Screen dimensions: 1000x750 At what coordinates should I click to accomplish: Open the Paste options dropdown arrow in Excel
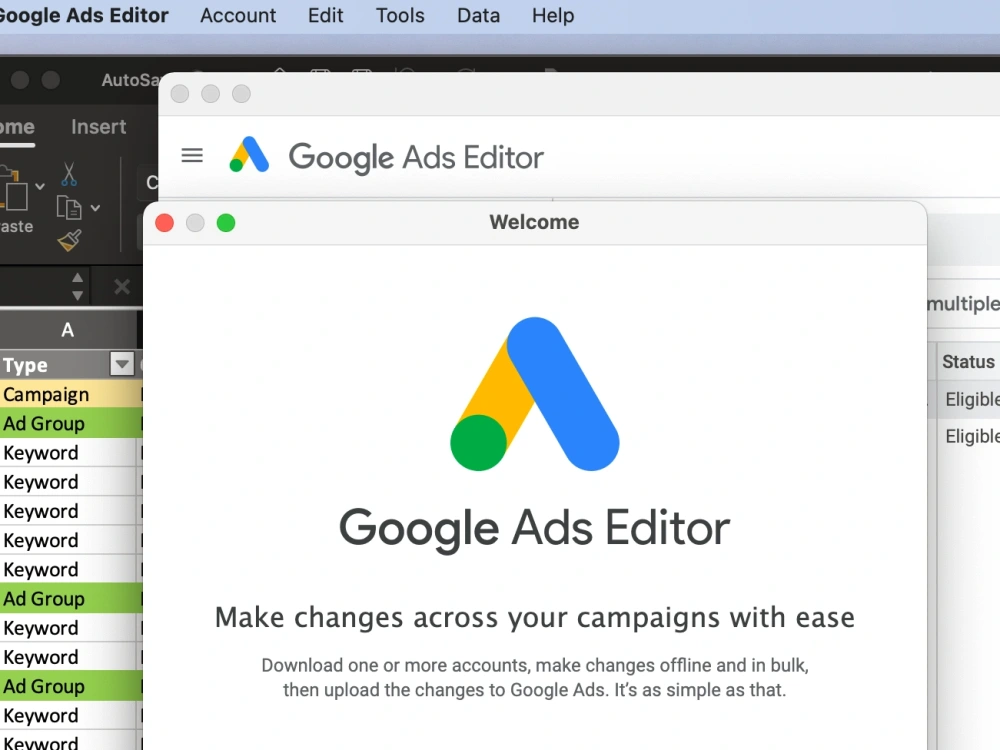click(x=40, y=186)
